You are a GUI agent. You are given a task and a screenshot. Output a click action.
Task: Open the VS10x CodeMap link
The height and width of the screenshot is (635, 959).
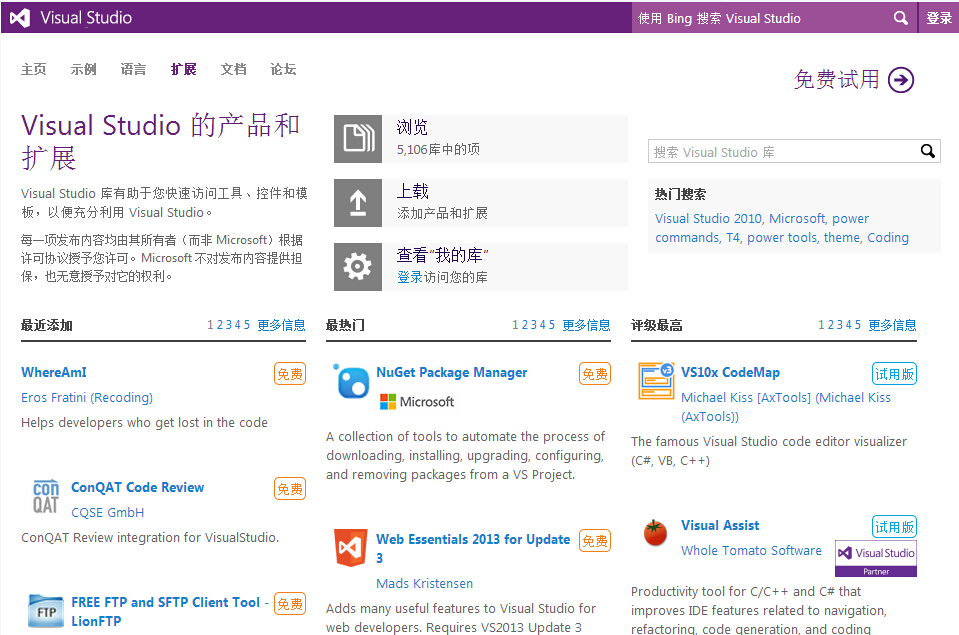pyautogui.click(x=730, y=372)
